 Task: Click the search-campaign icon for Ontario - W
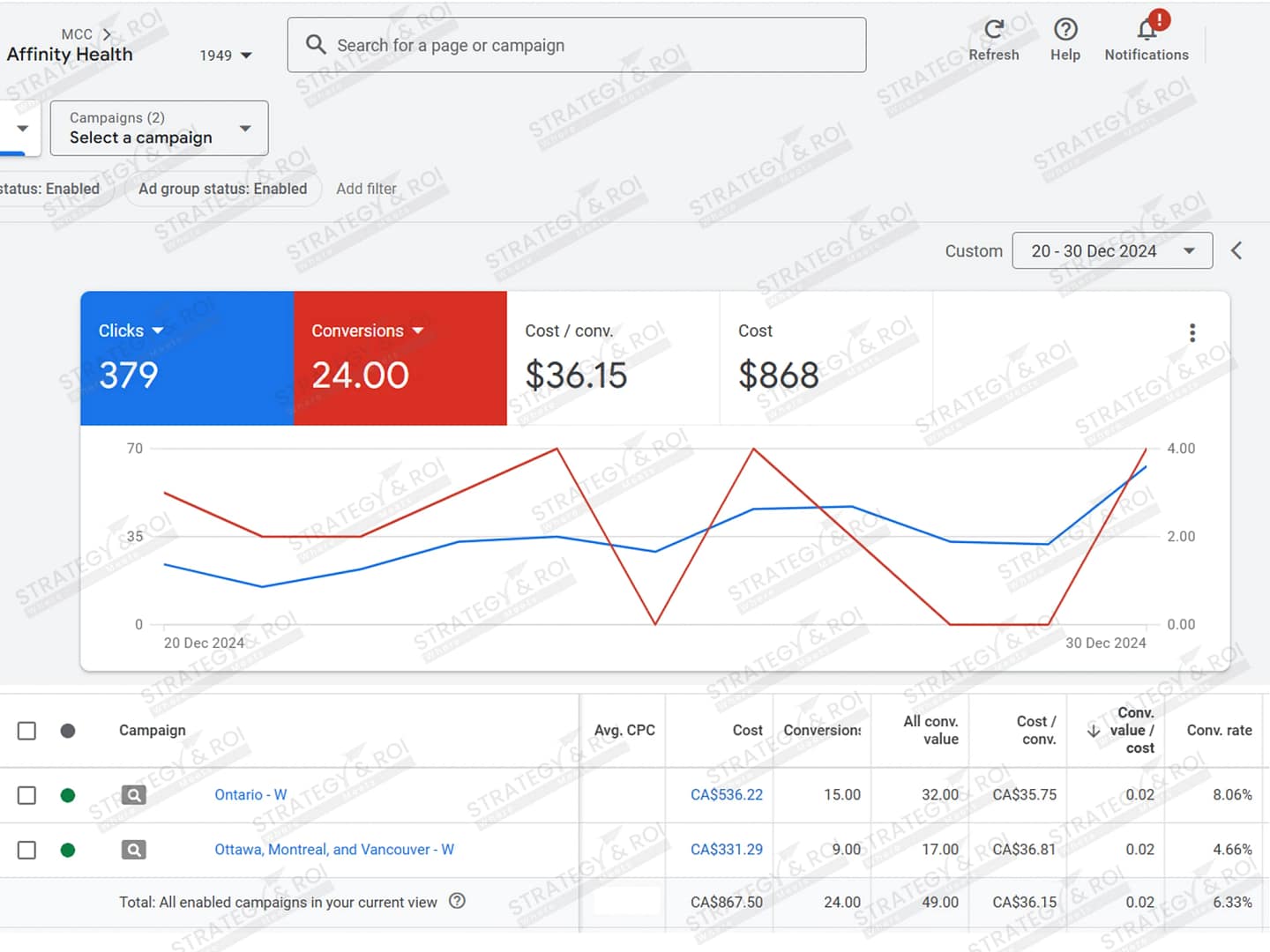coord(133,795)
